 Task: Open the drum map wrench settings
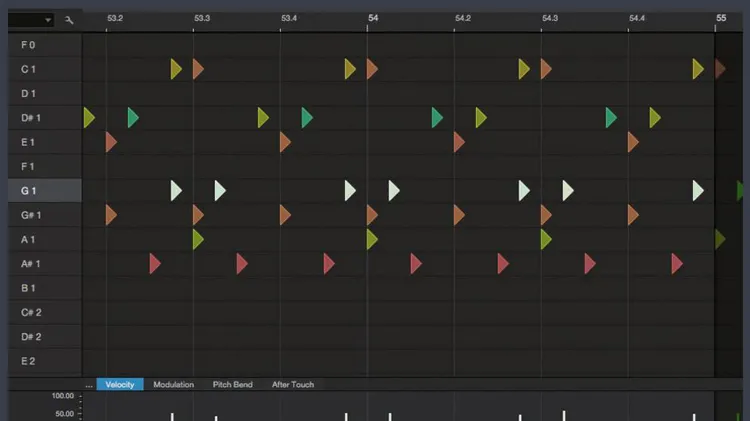69,19
